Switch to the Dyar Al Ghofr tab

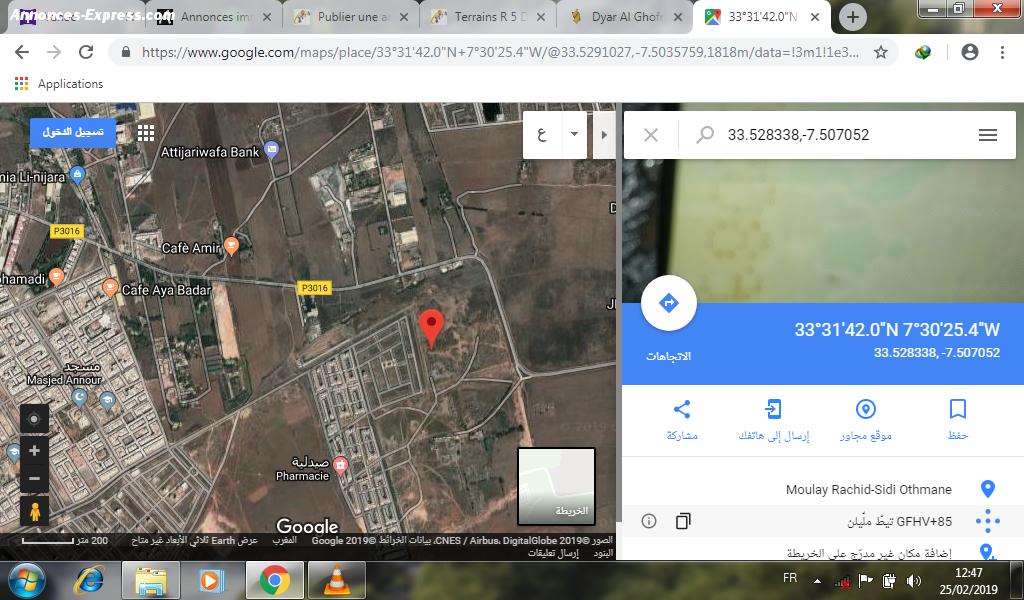626,17
